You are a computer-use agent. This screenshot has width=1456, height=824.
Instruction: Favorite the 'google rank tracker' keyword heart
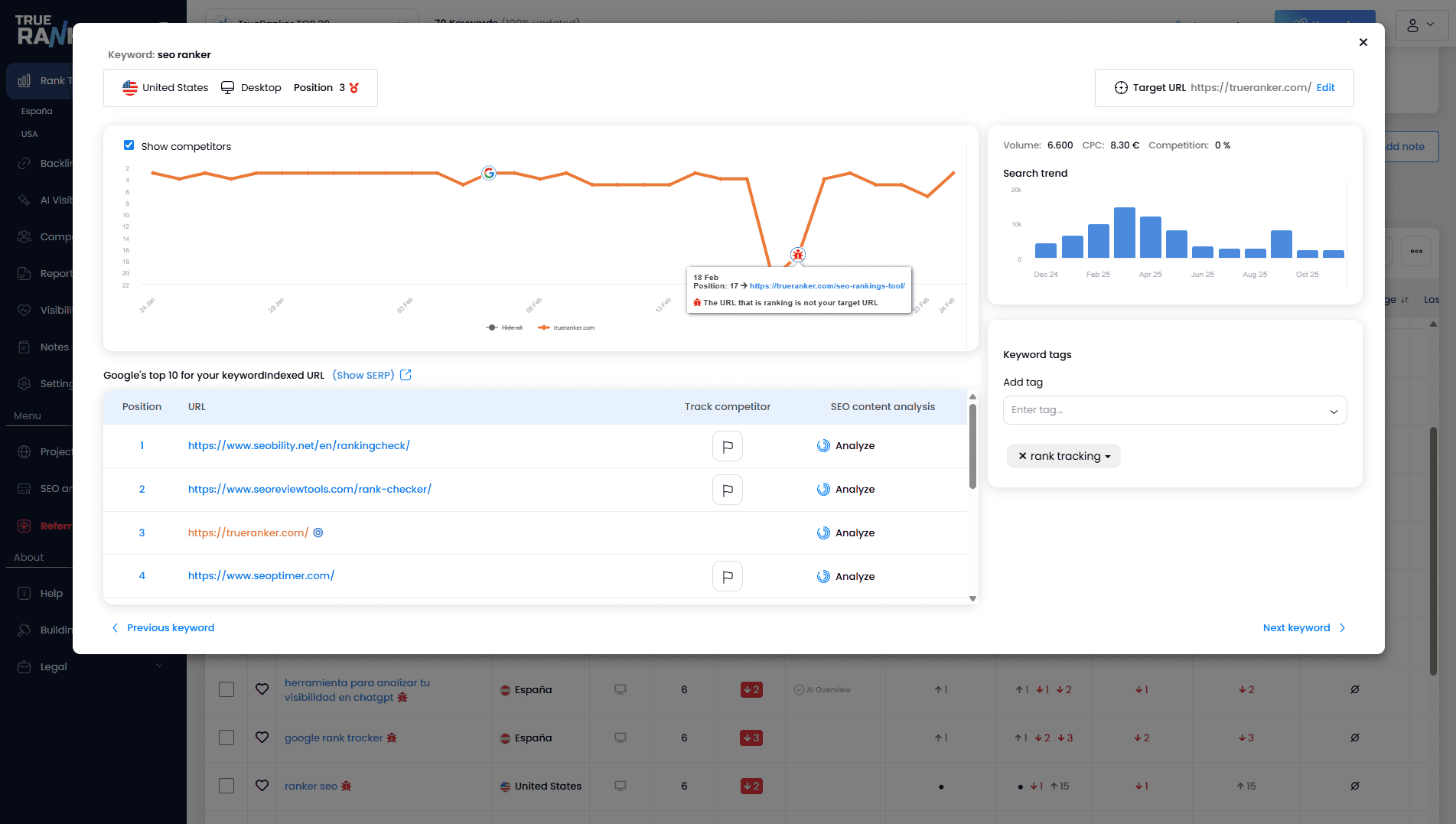coord(262,738)
